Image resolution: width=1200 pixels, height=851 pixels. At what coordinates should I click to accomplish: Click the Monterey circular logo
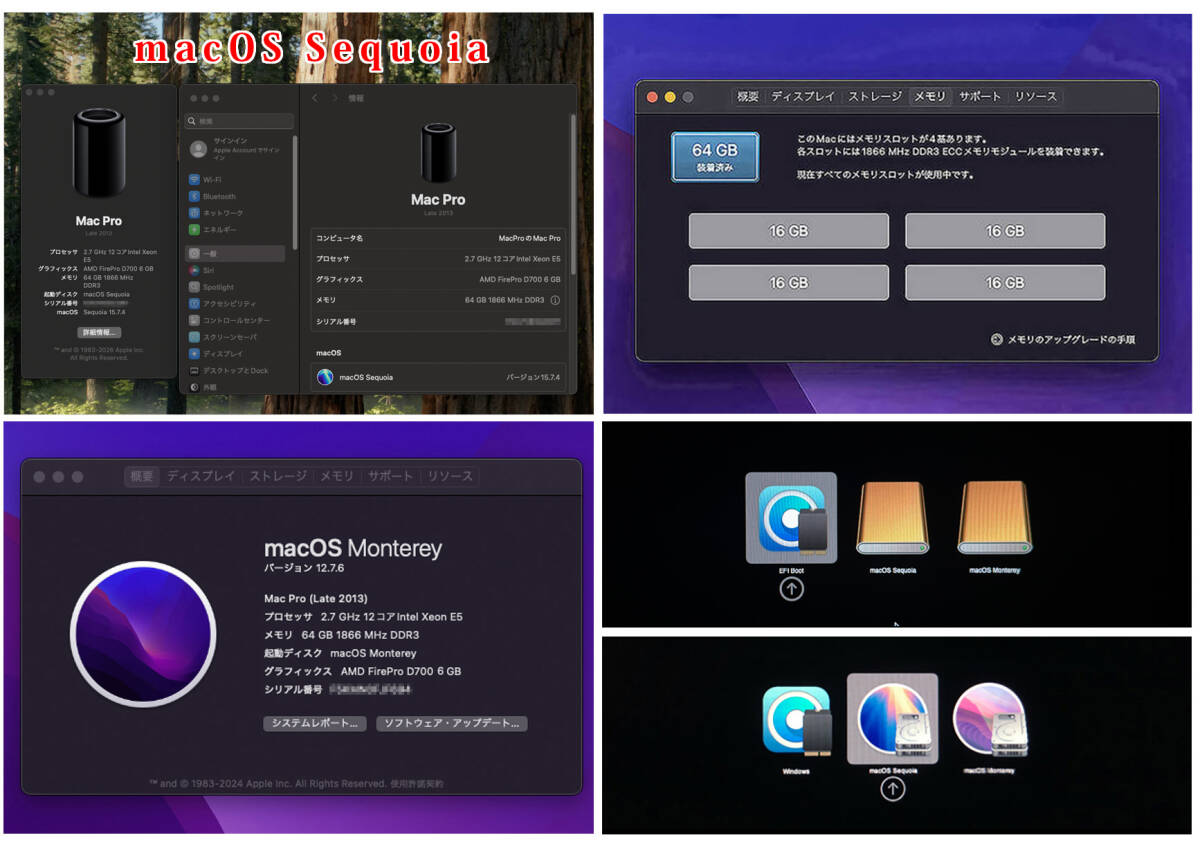pos(143,634)
